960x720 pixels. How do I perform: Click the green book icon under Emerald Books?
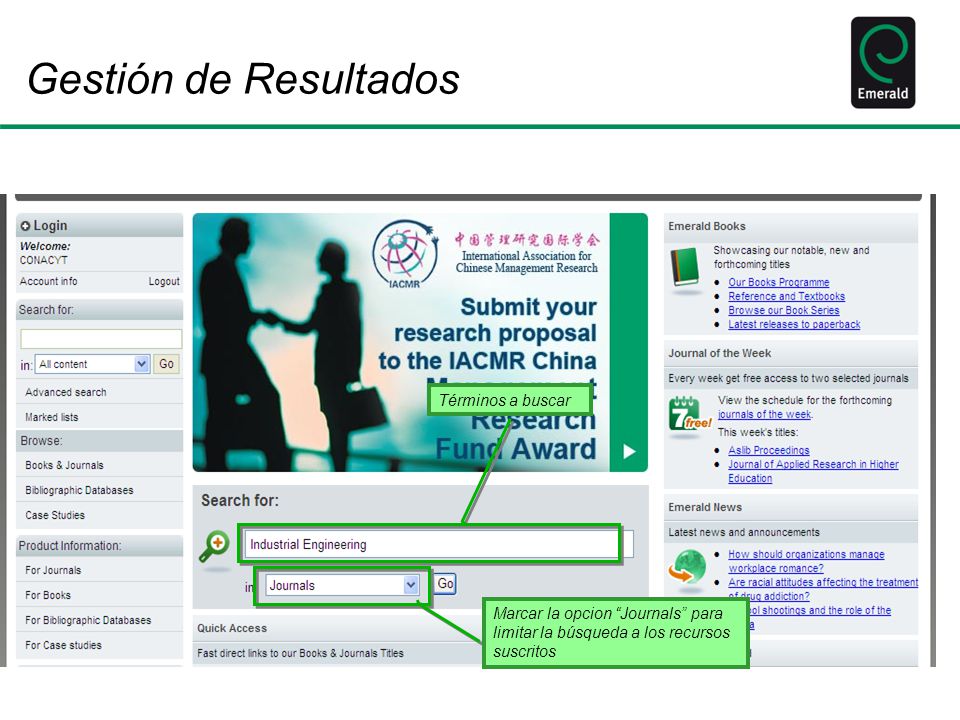(x=686, y=267)
